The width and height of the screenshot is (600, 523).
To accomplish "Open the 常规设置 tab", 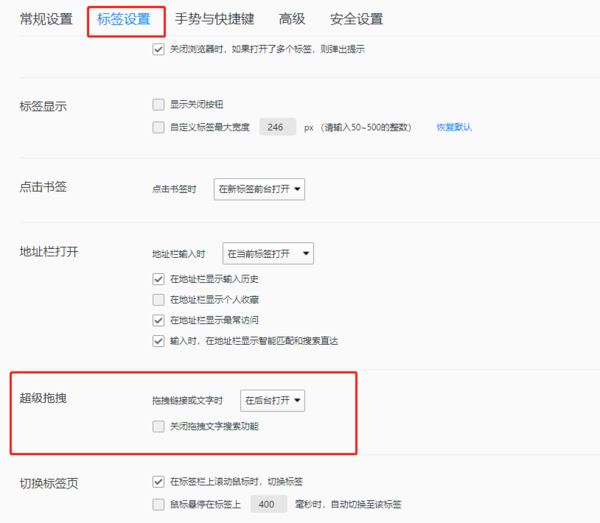I will click(x=46, y=19).
